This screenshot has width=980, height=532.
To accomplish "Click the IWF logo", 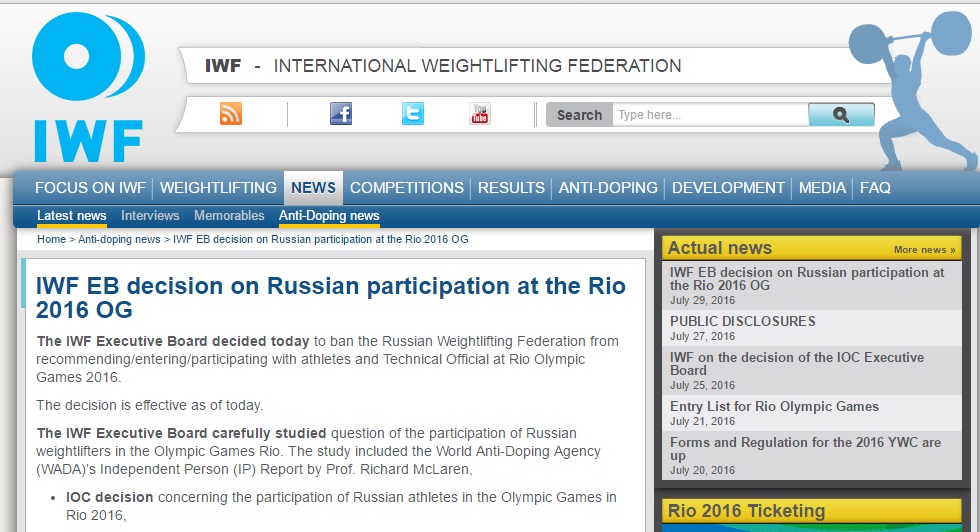I will [88, 88].
